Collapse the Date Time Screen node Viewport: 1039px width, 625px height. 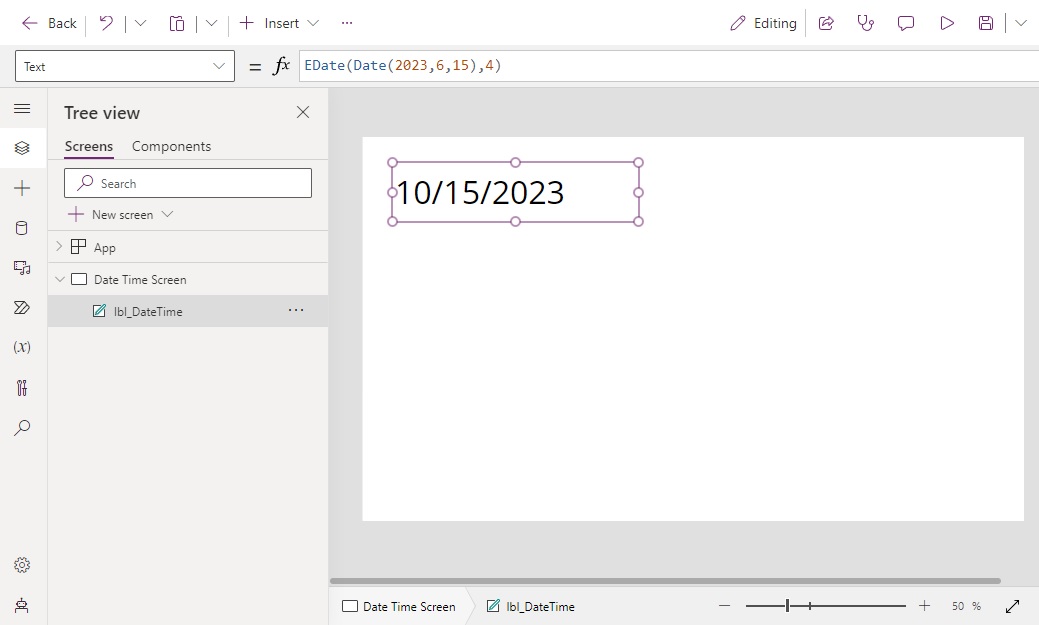[x=59, y=280]
